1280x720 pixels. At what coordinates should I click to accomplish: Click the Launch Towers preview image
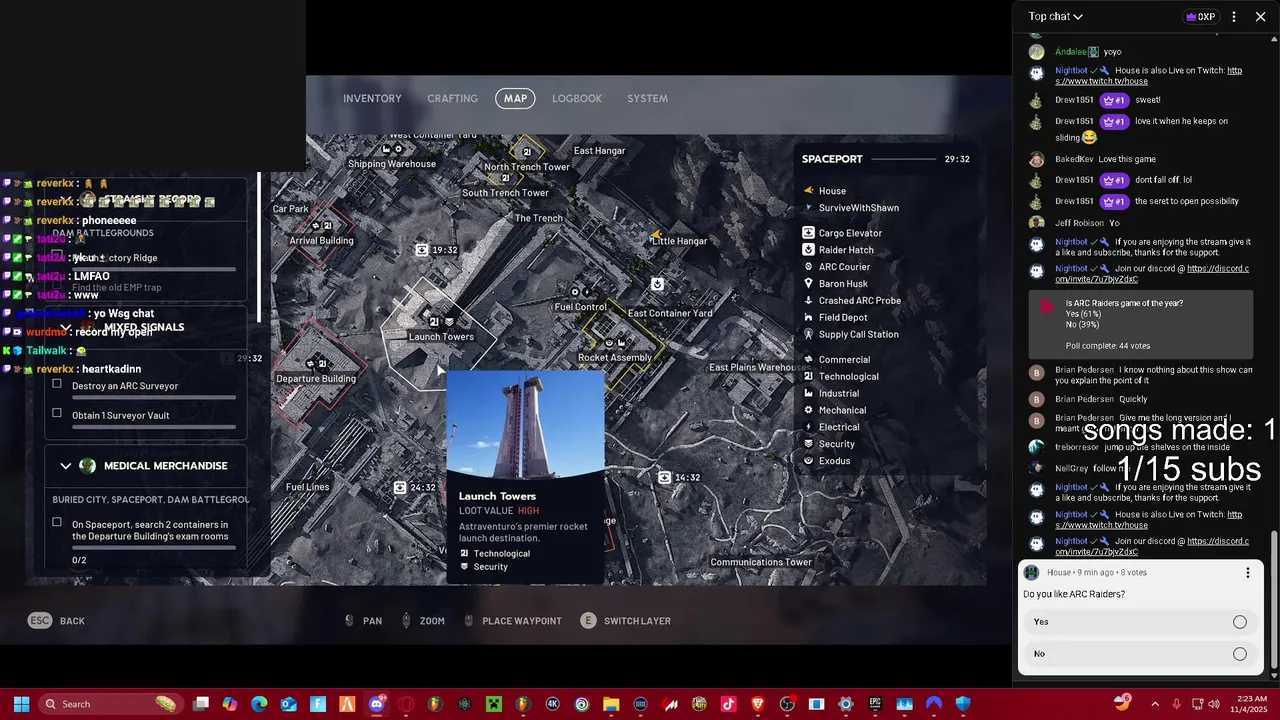(x=525, y=424)
